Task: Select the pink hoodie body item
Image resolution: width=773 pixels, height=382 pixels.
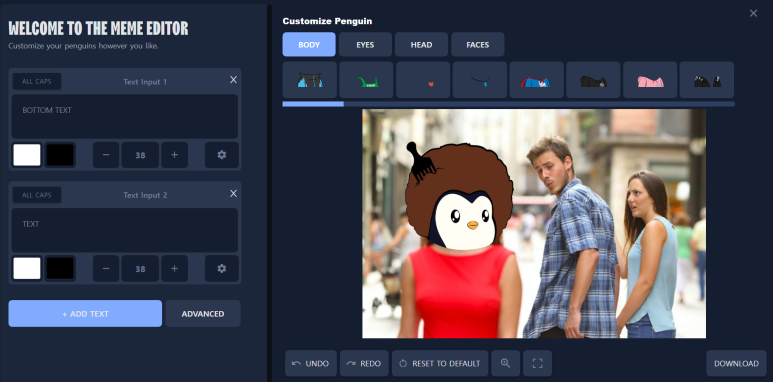Action: click(650, 80)
